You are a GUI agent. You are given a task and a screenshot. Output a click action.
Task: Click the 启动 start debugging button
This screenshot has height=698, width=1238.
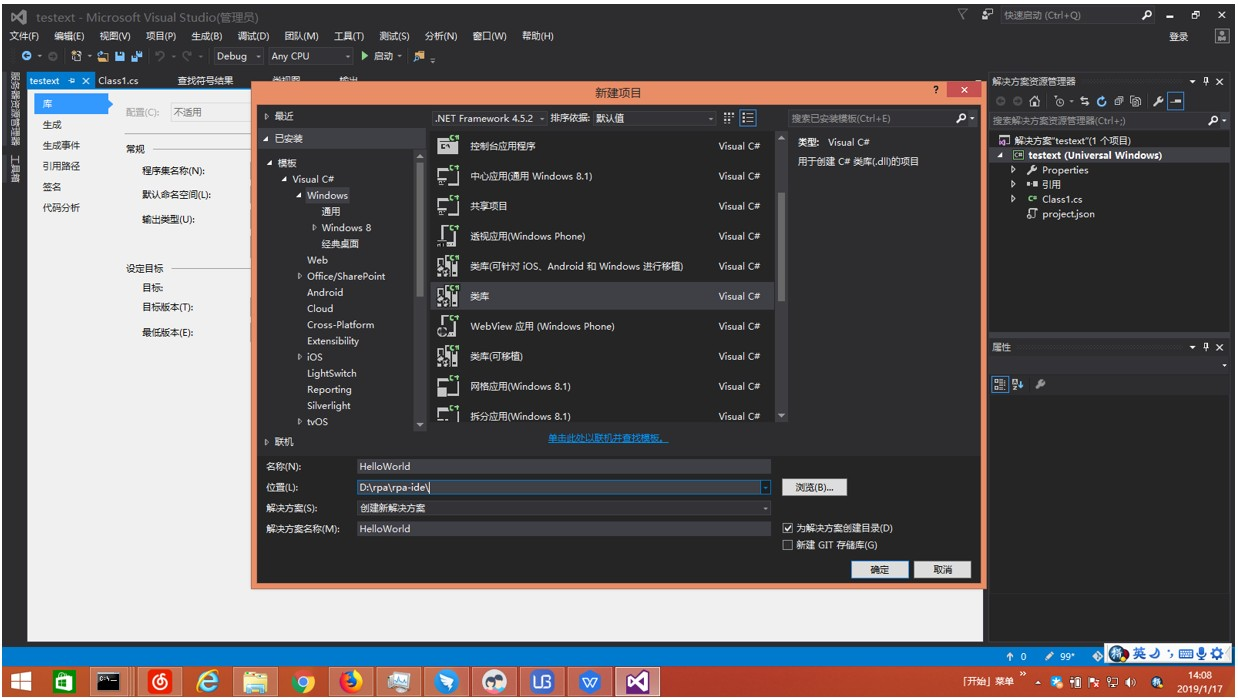tap(377, 56)
